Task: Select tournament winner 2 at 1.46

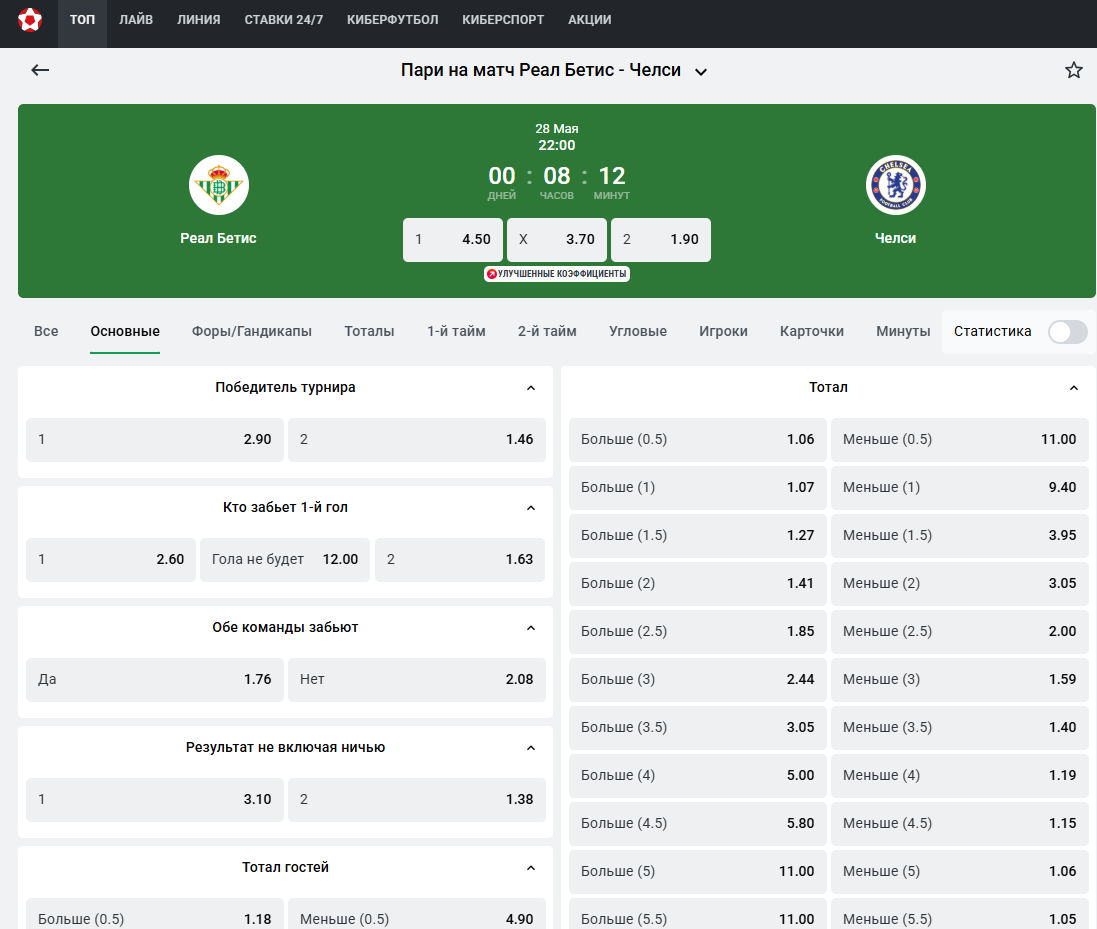Action: pyautogui.click(x=417, y=440)
